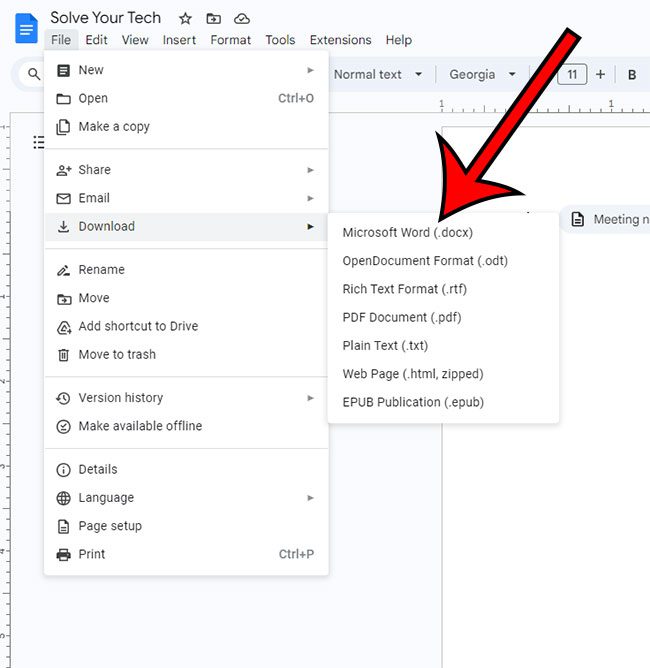Open the Normal text style dropdown
650x668 pixels.
[x=377, y=75]
